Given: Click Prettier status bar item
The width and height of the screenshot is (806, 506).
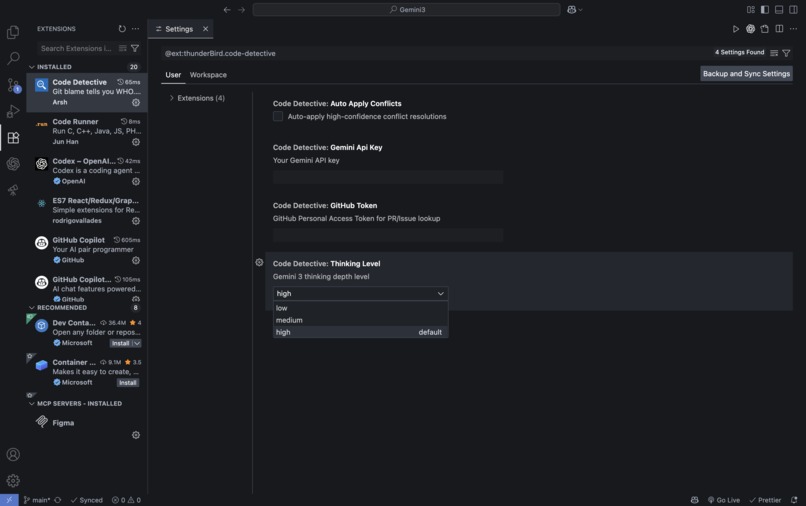Looking at the screenshot, I should (765, 500).
